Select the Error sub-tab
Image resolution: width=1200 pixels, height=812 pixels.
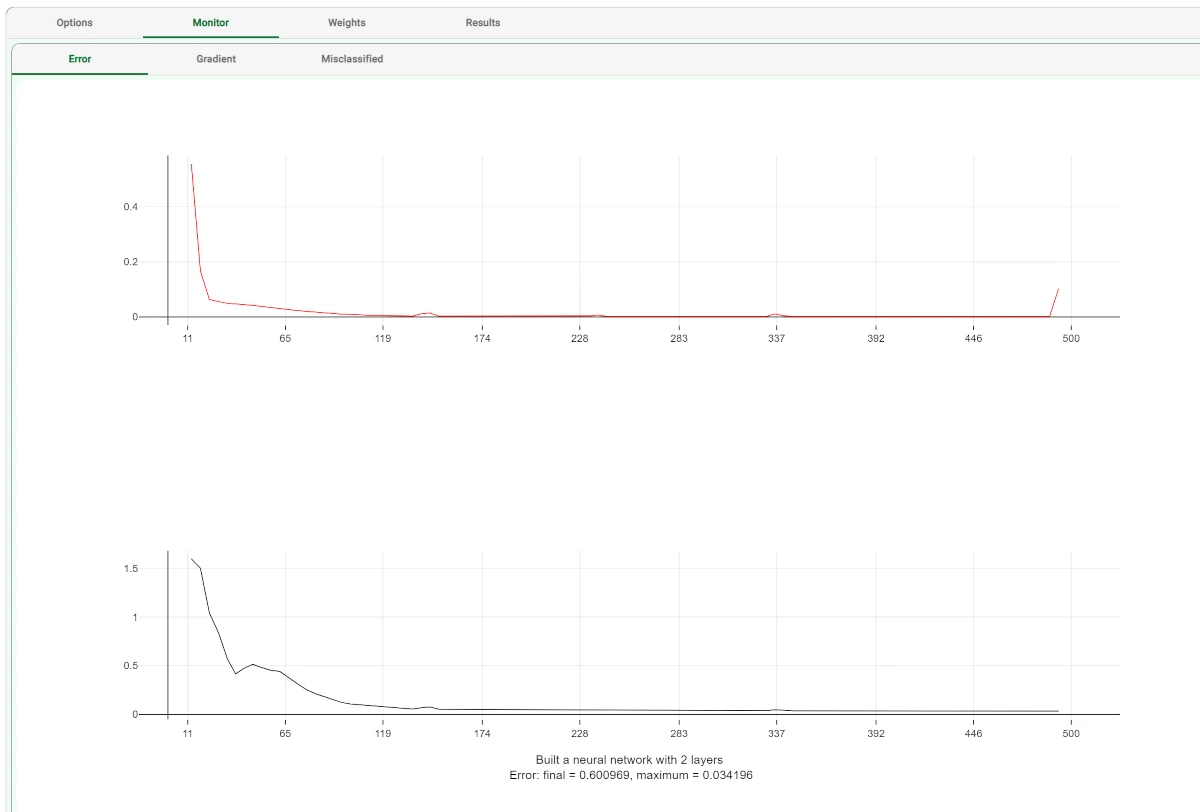(80, 59)
